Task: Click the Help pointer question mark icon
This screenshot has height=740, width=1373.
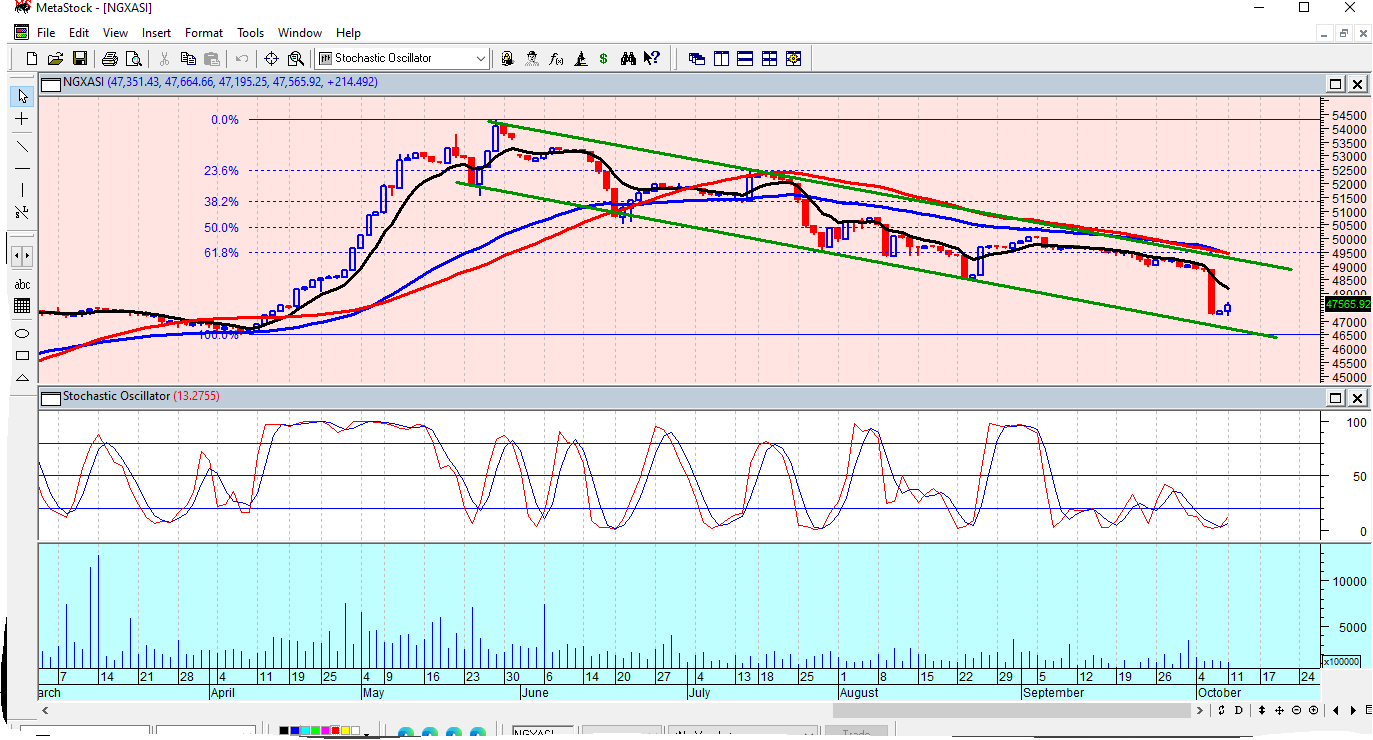Action: pos(651,59)
